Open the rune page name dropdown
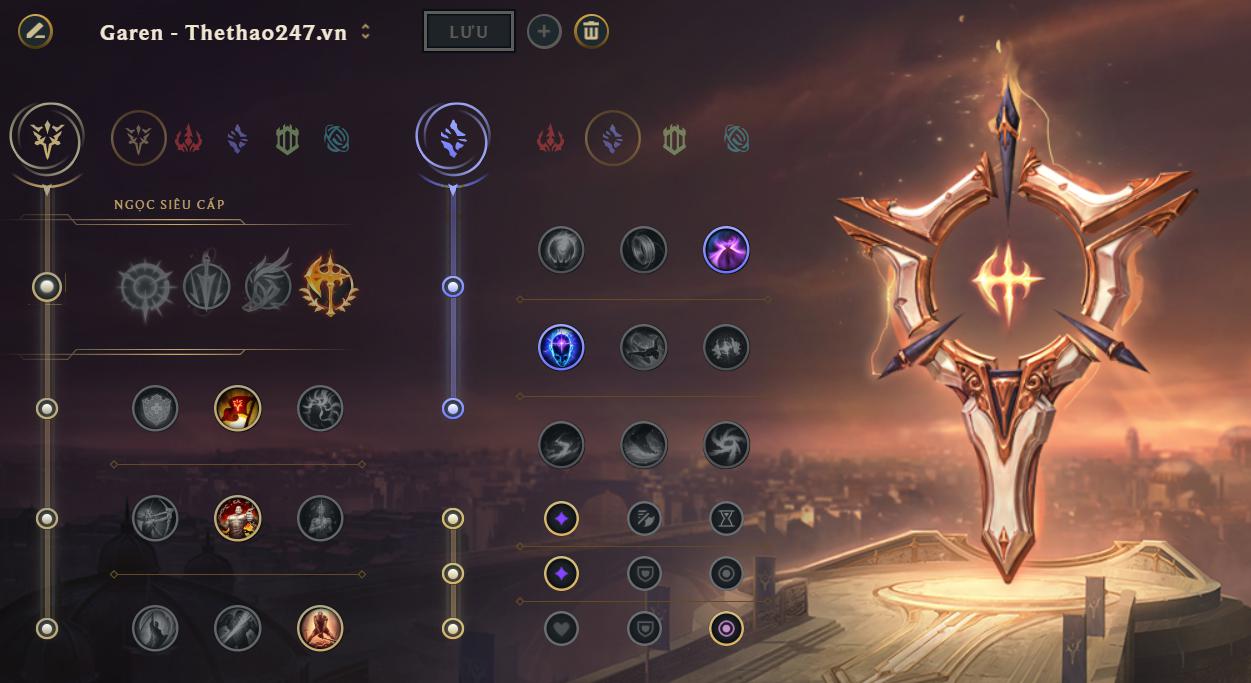 366,32
